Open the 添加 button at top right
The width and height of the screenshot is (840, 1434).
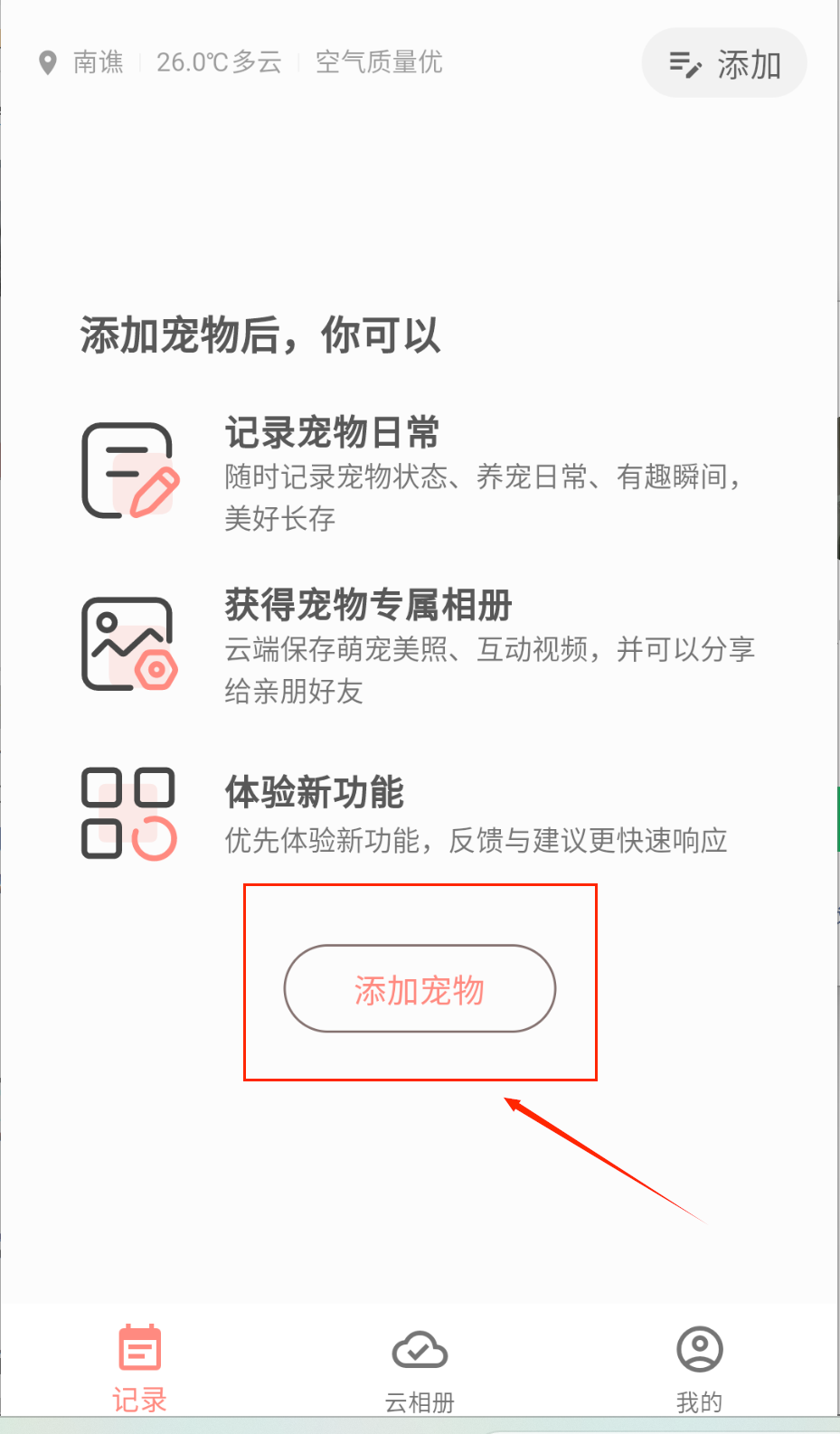pyautogui.click(x=724, y=63)
